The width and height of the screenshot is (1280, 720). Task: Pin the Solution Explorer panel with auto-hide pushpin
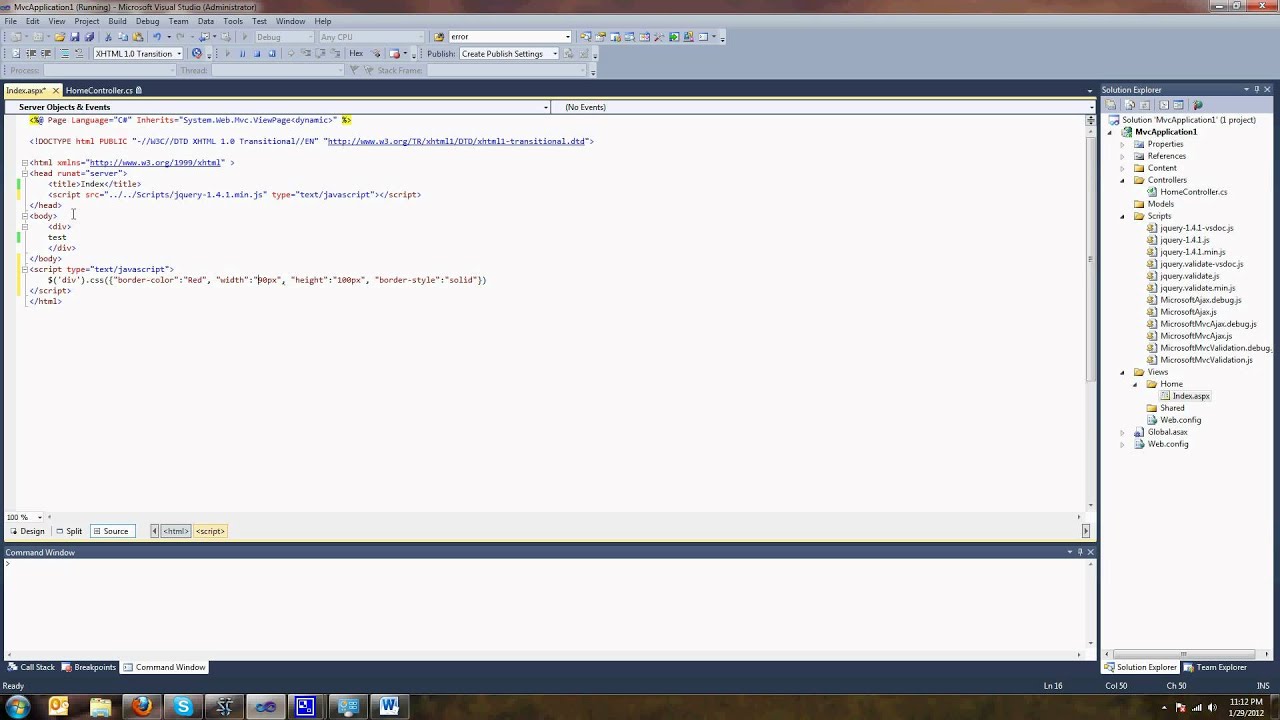pyautogui.click(x=1257, y=90)
